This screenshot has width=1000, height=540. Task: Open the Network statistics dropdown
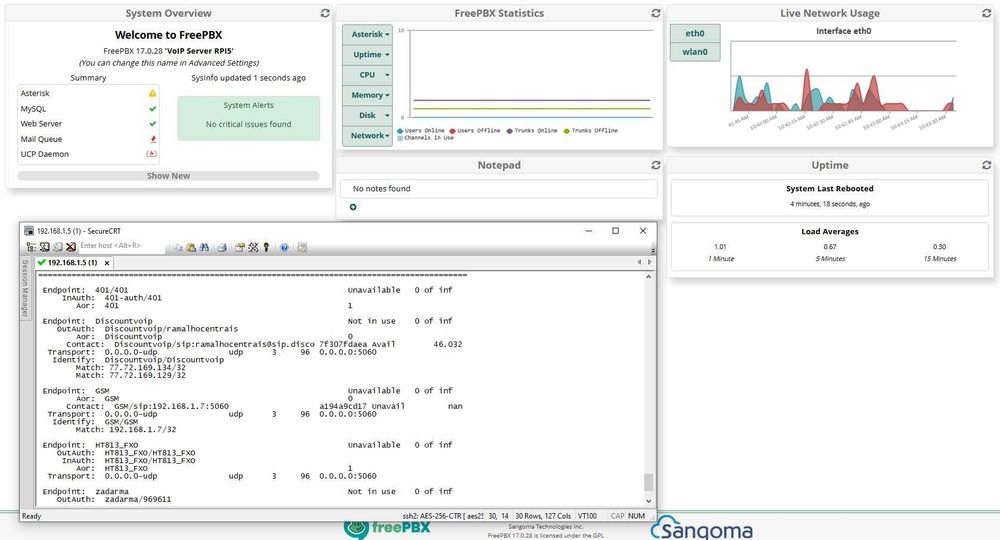click(x=367, y=136)
